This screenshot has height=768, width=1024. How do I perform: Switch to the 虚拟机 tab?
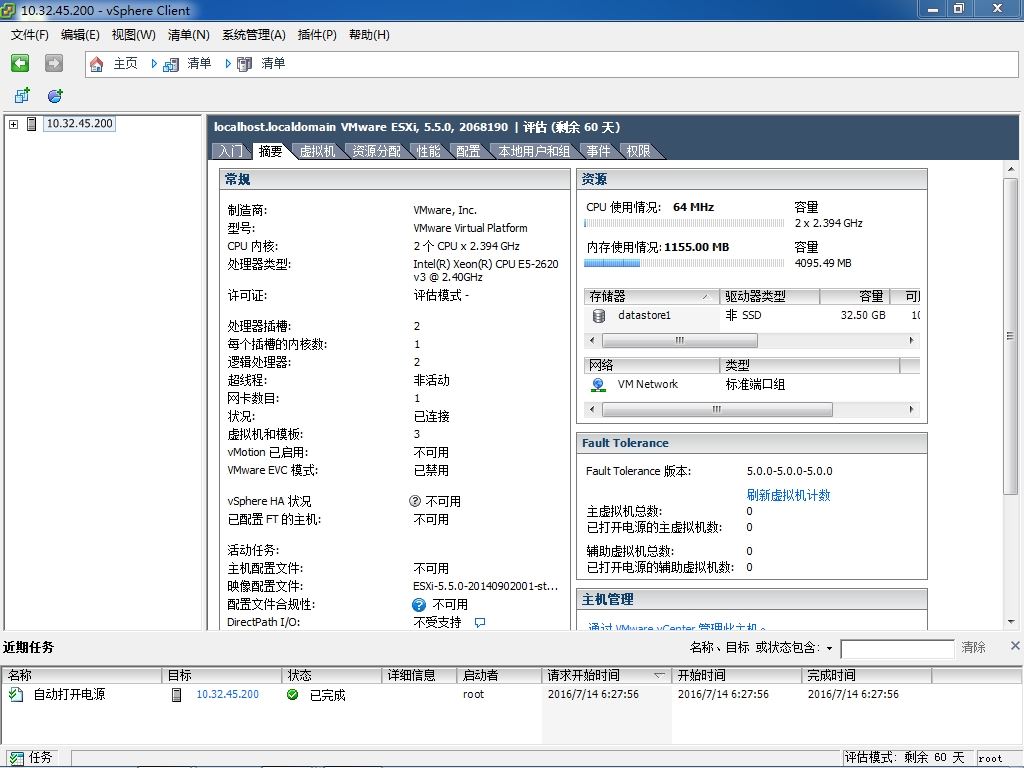tap(317, 152)
